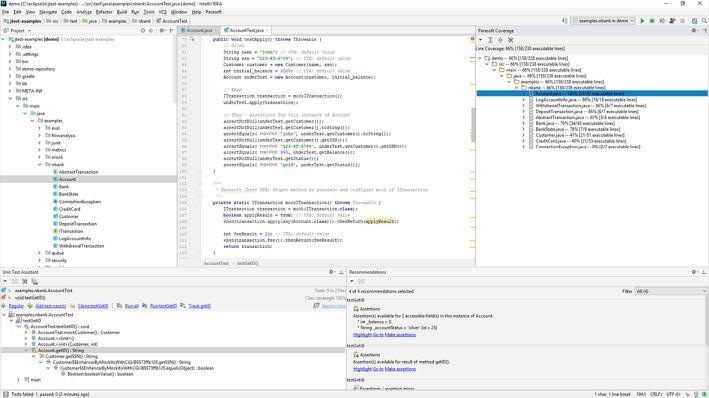Click the X clear icon in Parasoft Coverage toolbar
The height and width of the screenshot is (398, 709).
point(510,40)
